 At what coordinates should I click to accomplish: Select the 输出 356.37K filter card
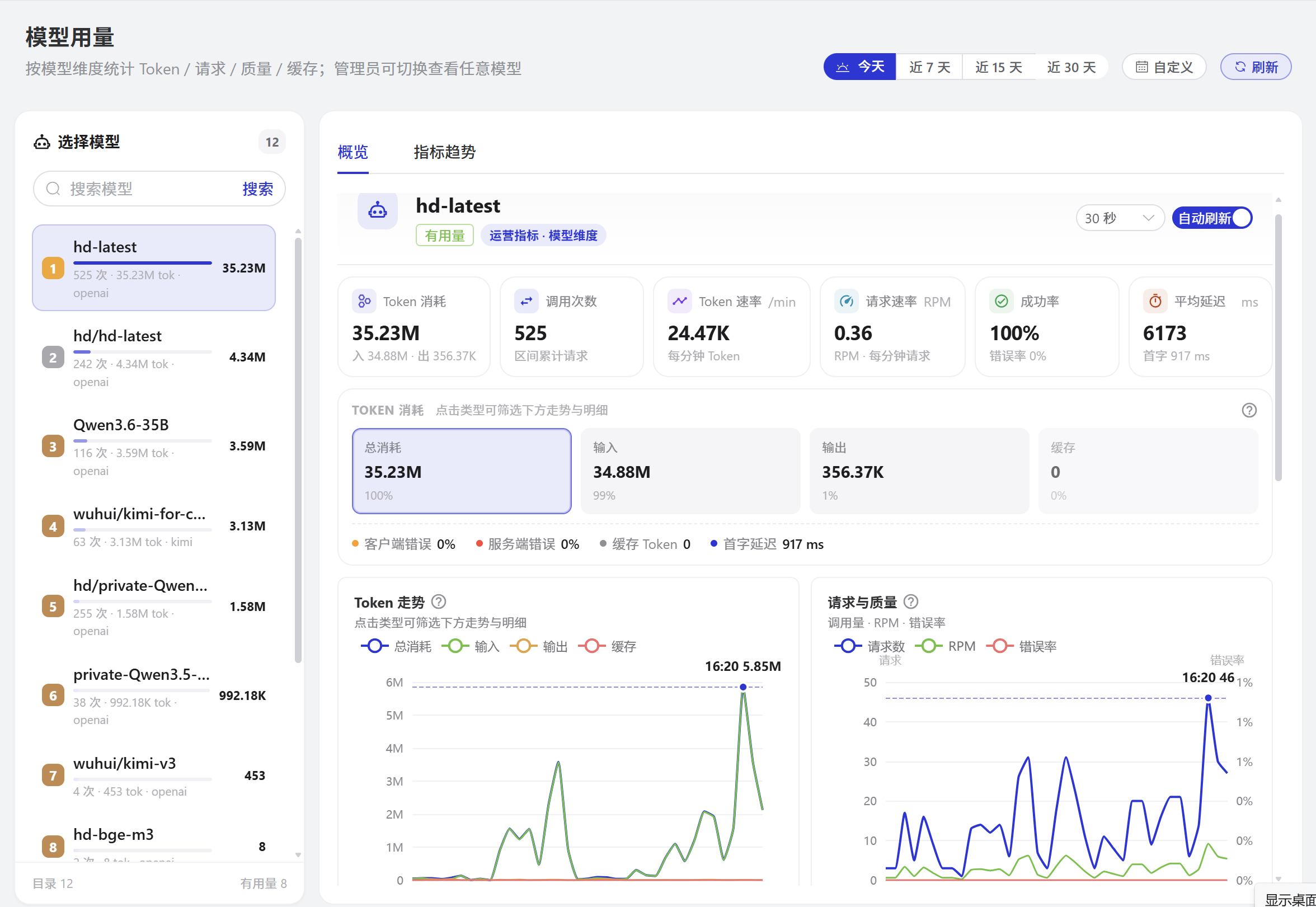tap(919, 471)
